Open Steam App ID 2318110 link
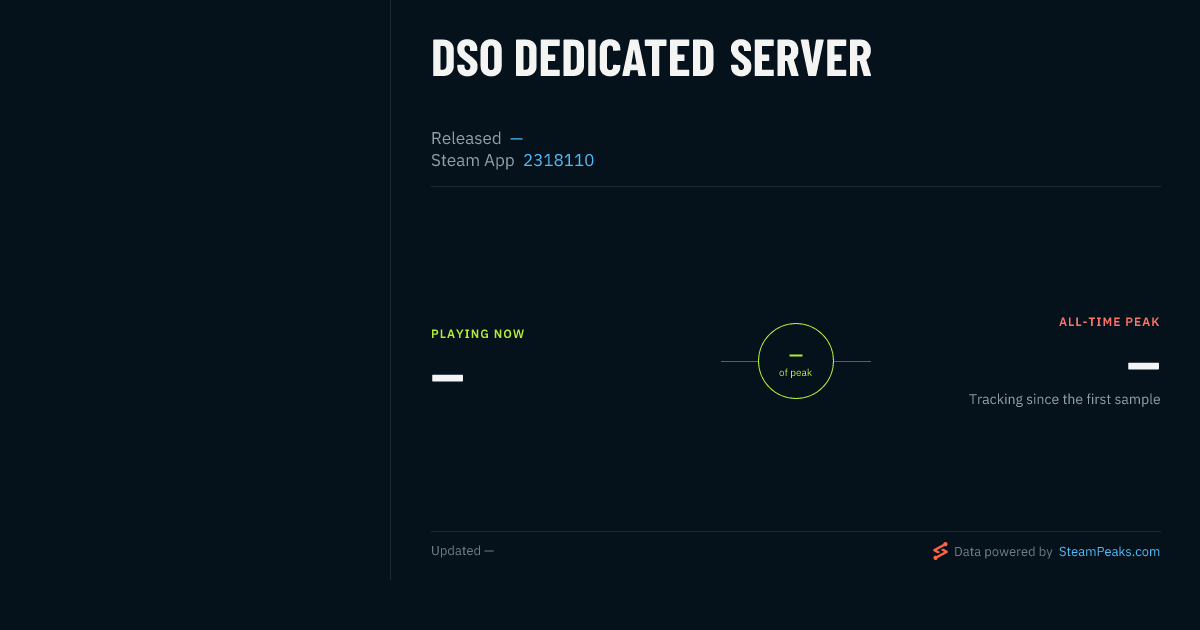 558,160
